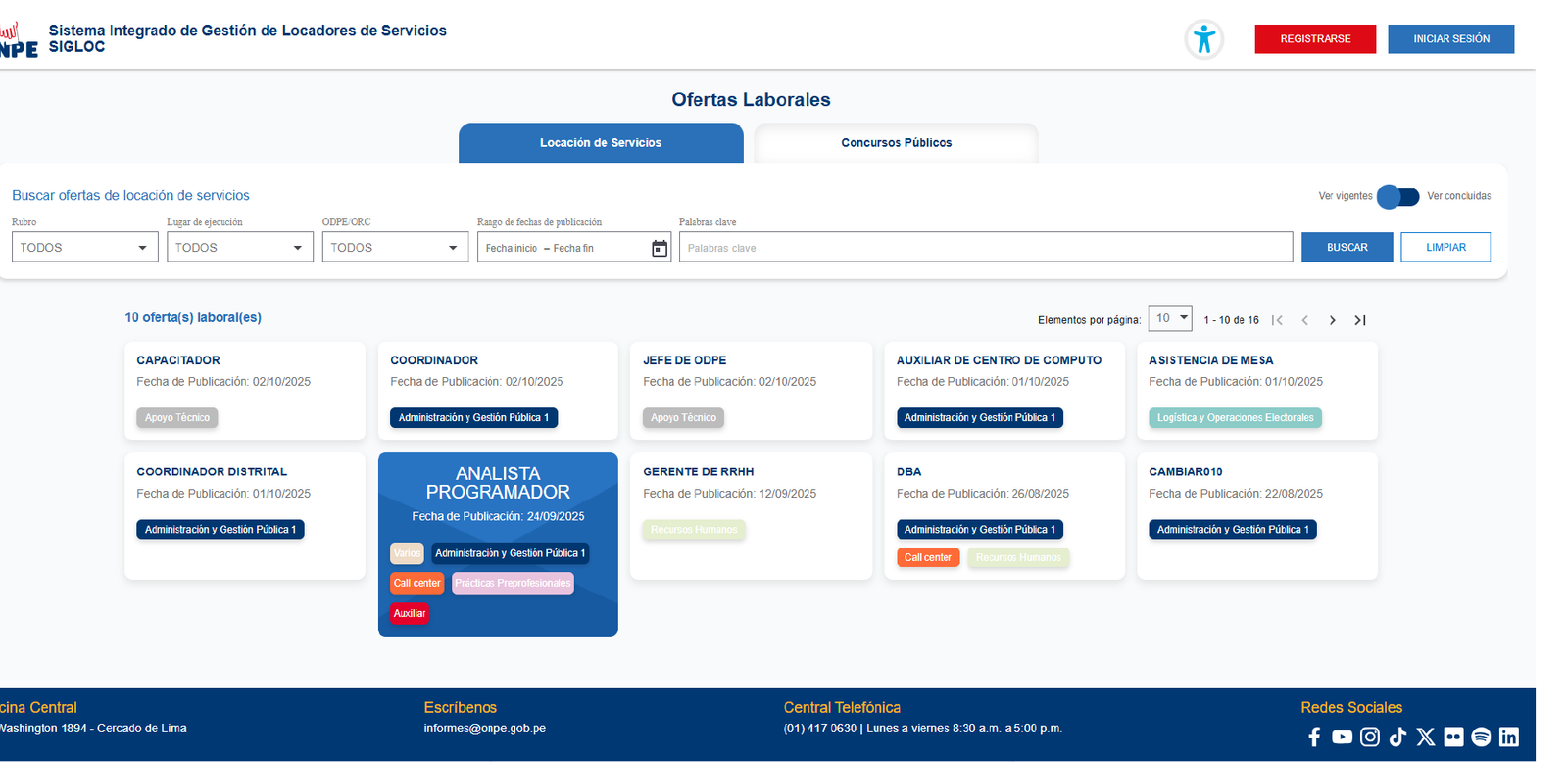Open the Spotify social link
Screen dimensions: 1568x762
click(x=1481, y=737)
